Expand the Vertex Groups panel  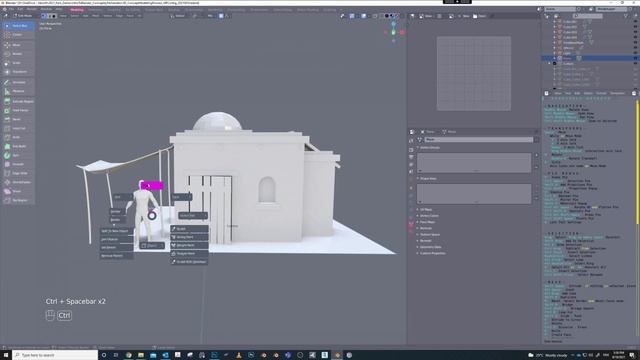(x=429, y=147)
